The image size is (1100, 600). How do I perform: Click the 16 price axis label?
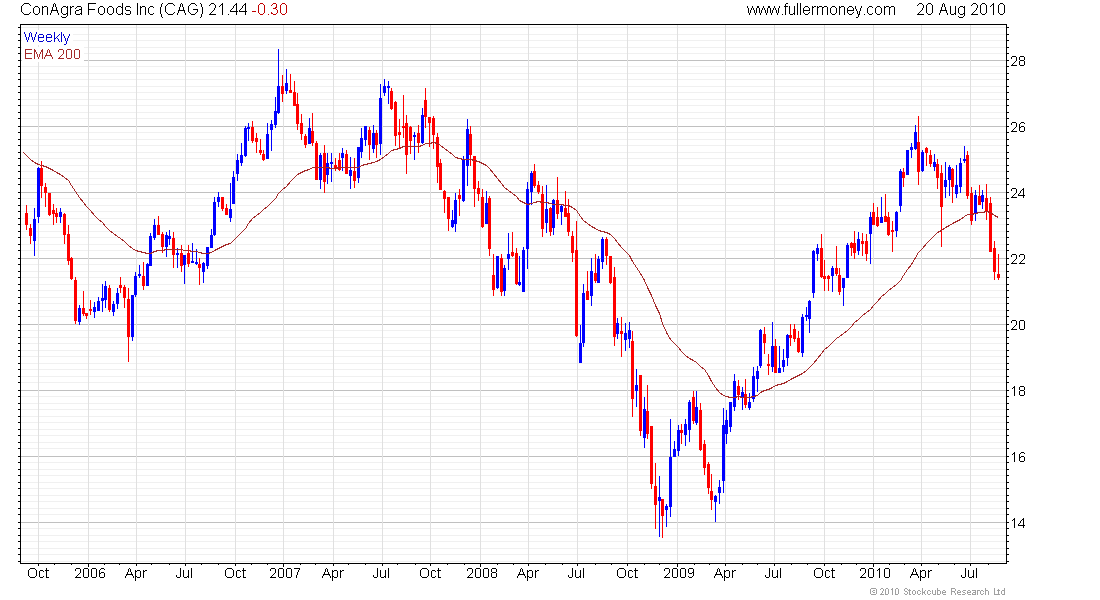pyautogui.click(x=1017, y=457)
